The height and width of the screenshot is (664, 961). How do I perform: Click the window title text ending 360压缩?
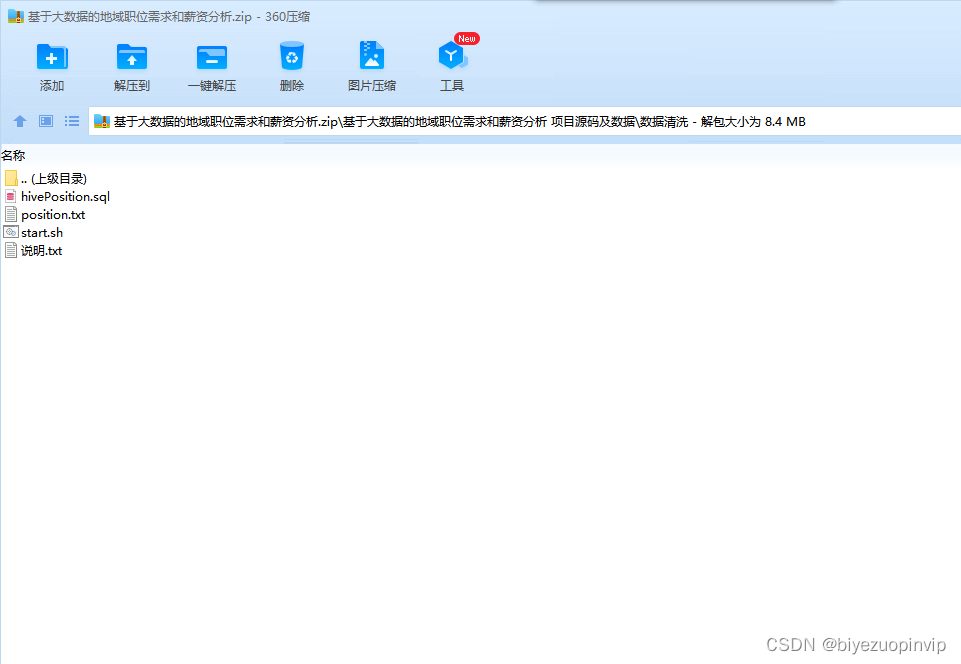tap(169, 17)
